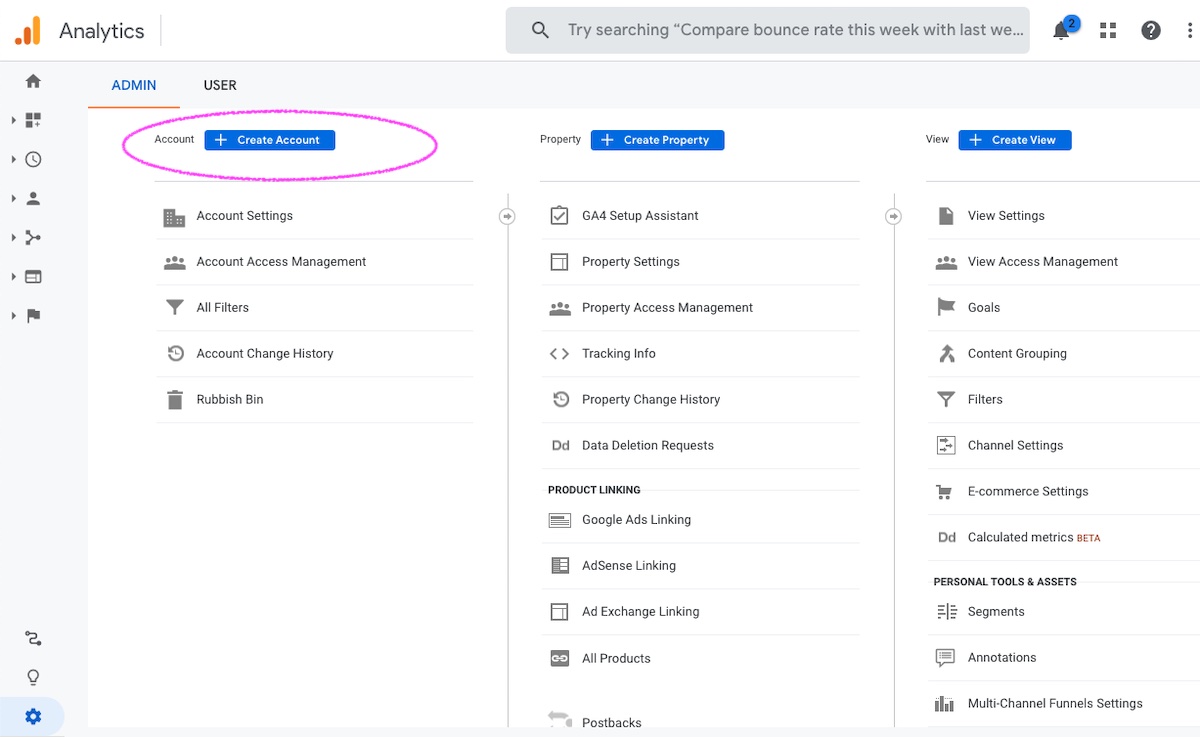Expand the Conversions flag section
1200x737 pixels.
[33, 316]
